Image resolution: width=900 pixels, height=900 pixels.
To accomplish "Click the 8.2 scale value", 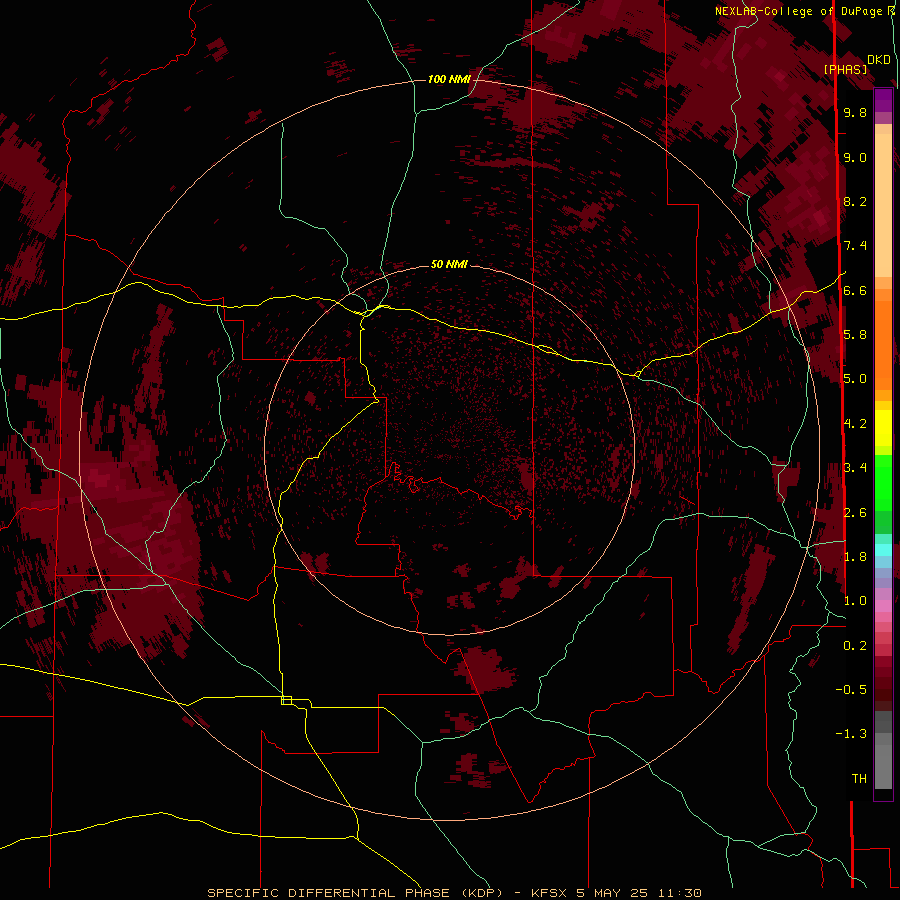I will tap(855, 201).
